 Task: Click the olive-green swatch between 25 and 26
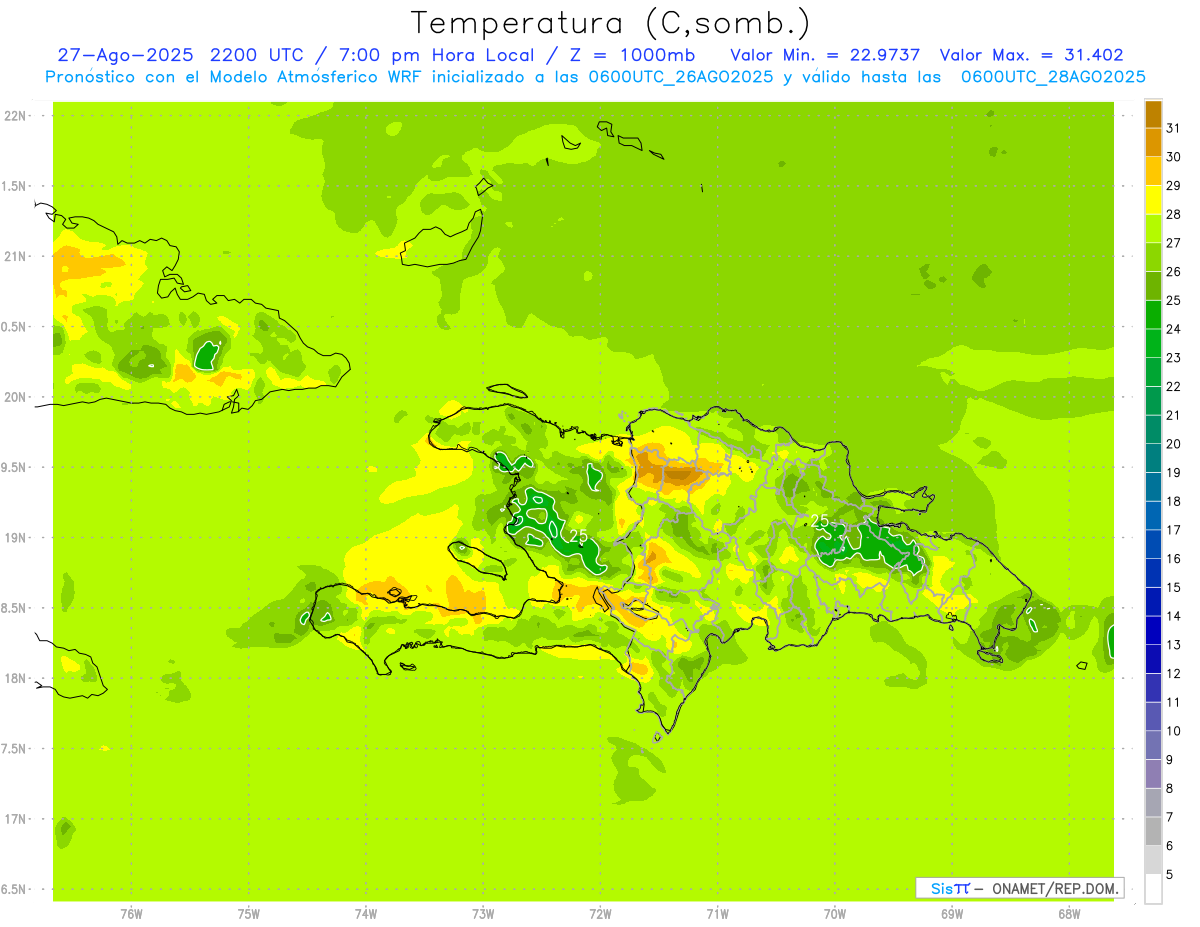click(1153, 286)
